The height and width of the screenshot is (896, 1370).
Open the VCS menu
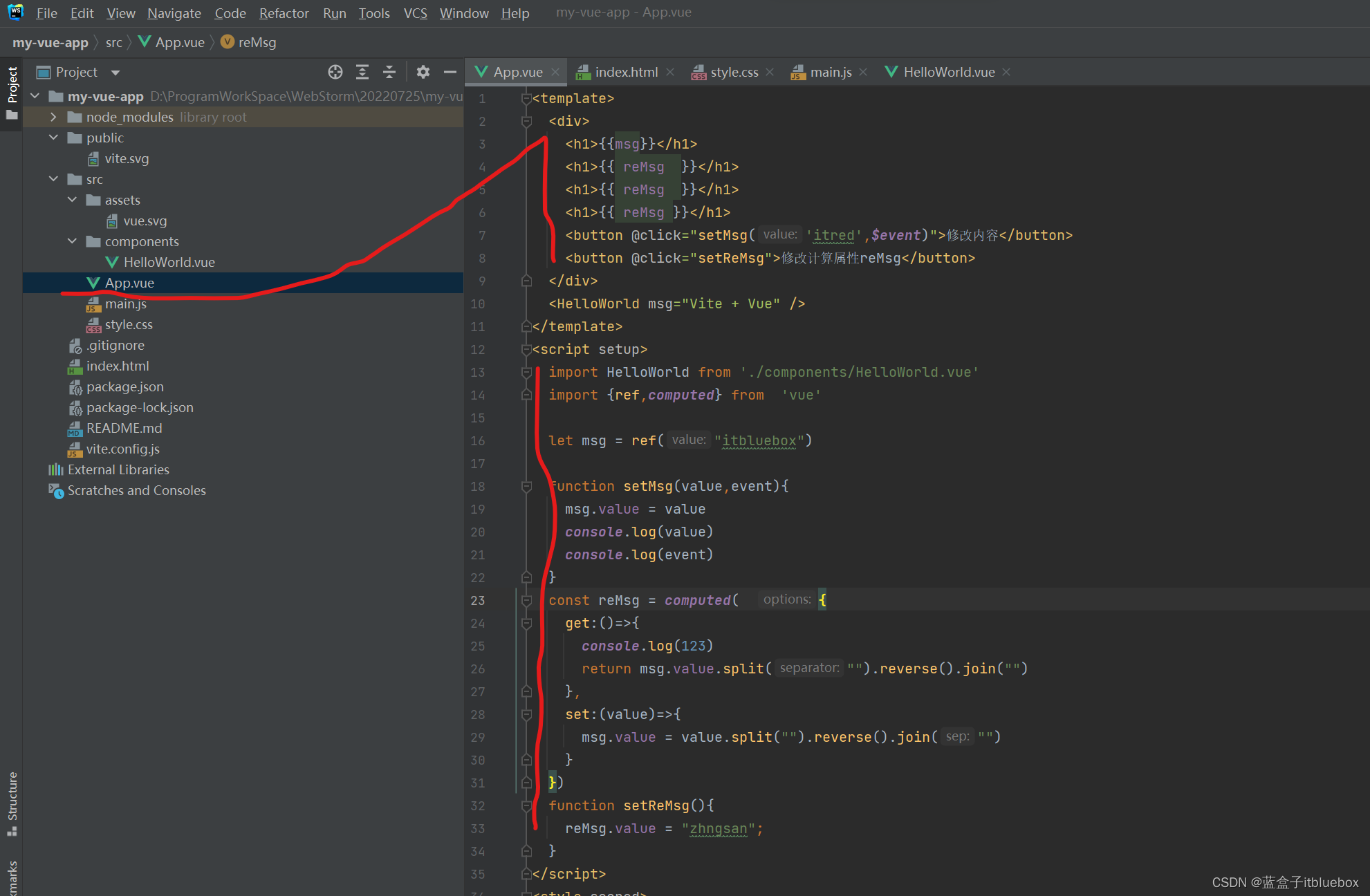[415, 13]
